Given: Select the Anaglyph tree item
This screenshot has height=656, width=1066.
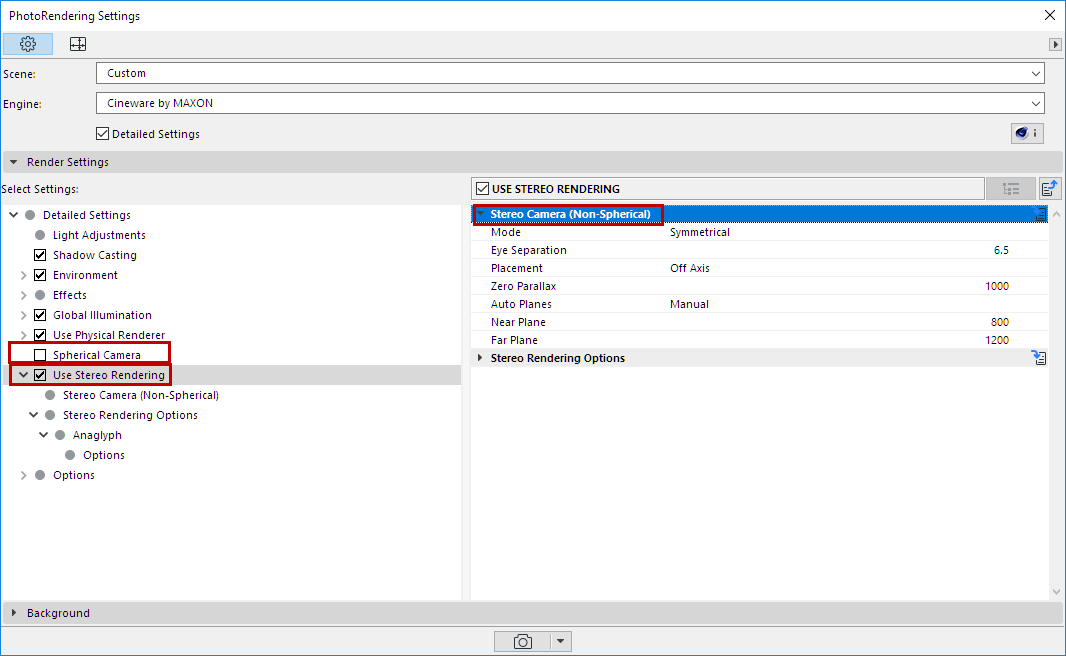Looking at the screenshot, I should coord(97,435).
